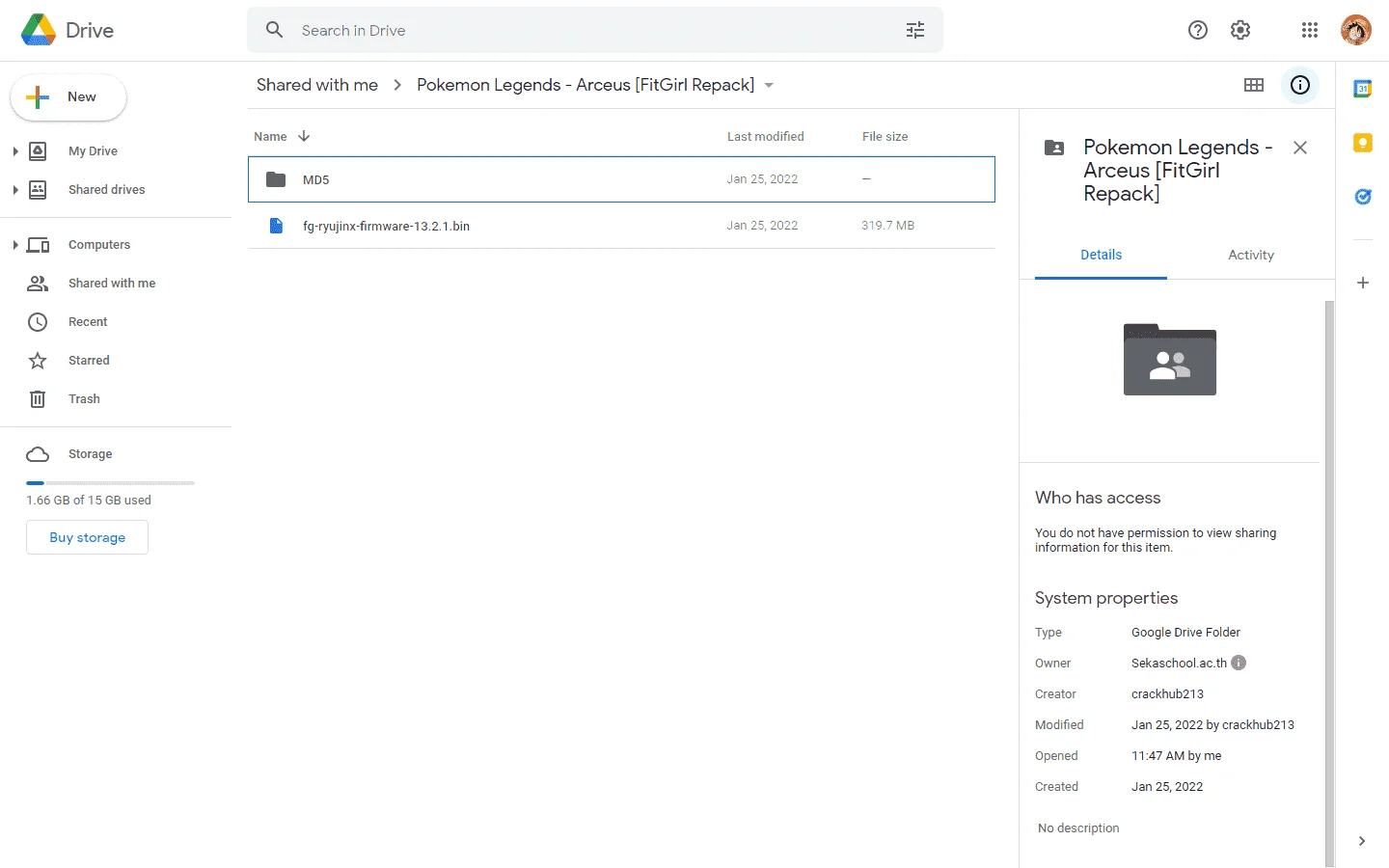Reverse sort direction arrow by Name
1389x868 pixels.
click(304, 136)
